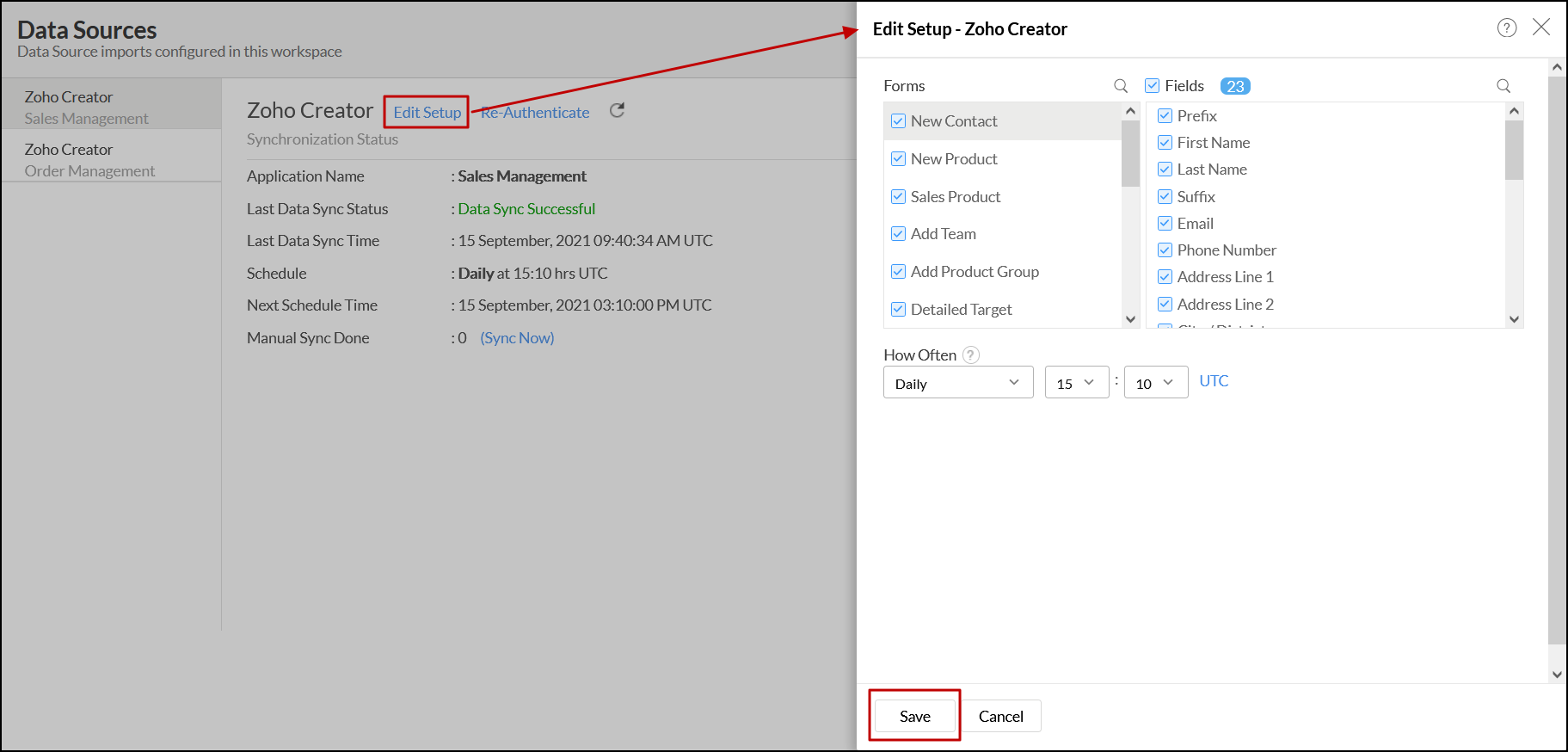Click the search icon for Fields list
Screen dimensions: 1568x752
(x=1503, y=86)
